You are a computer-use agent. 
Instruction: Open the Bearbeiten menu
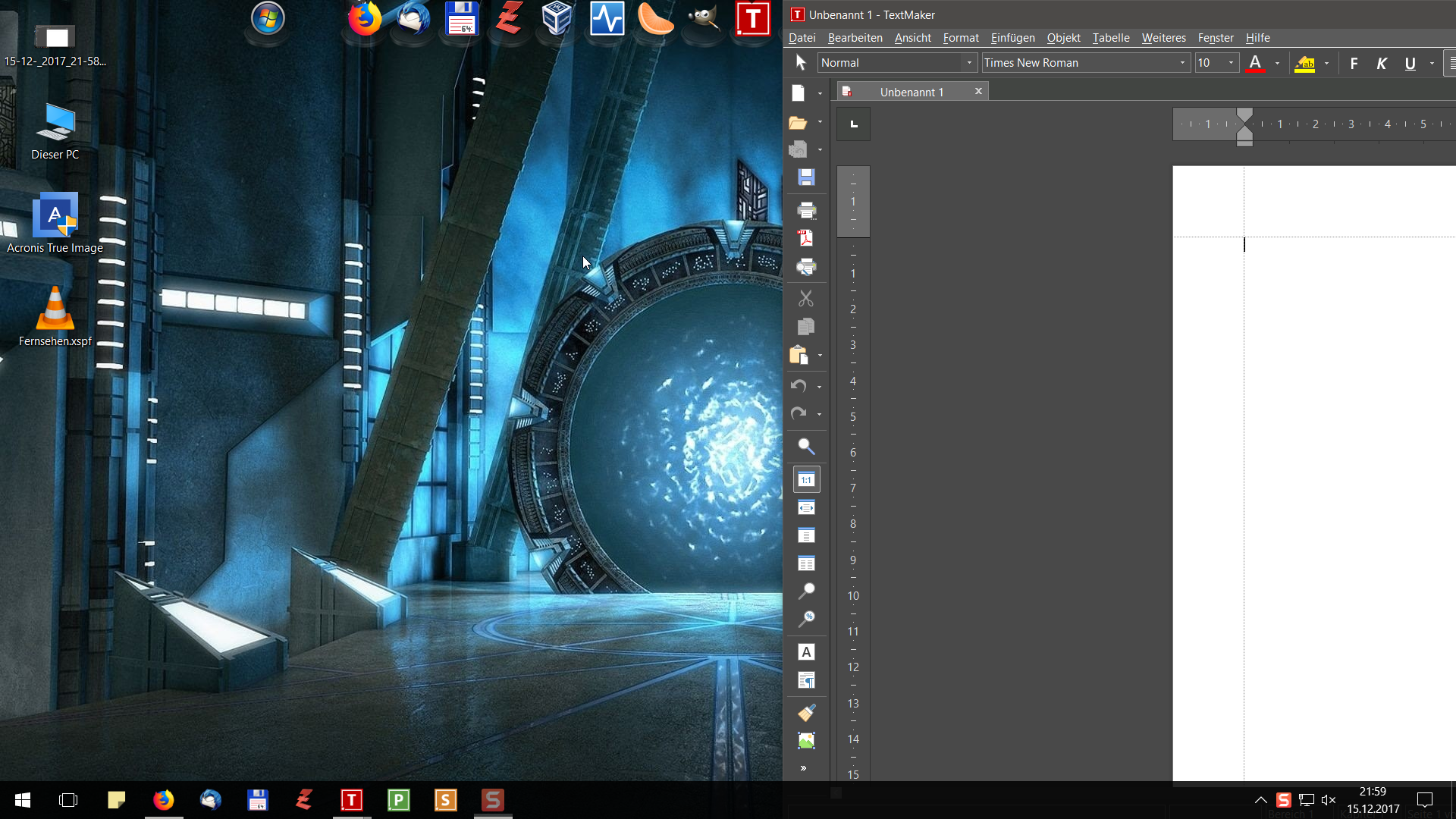tap(855, 38)
